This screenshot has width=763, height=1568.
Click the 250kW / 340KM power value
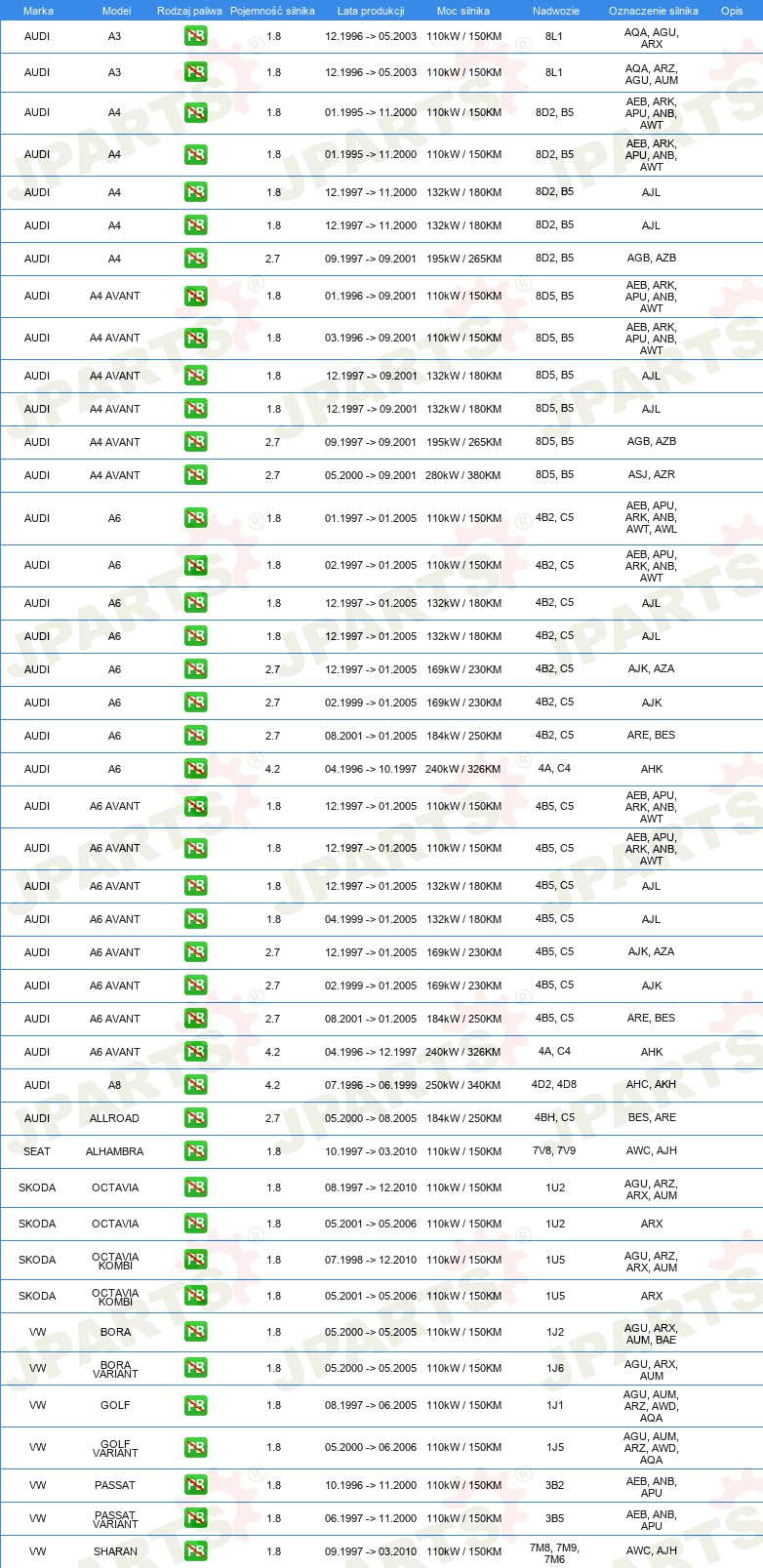point(463,1085)
